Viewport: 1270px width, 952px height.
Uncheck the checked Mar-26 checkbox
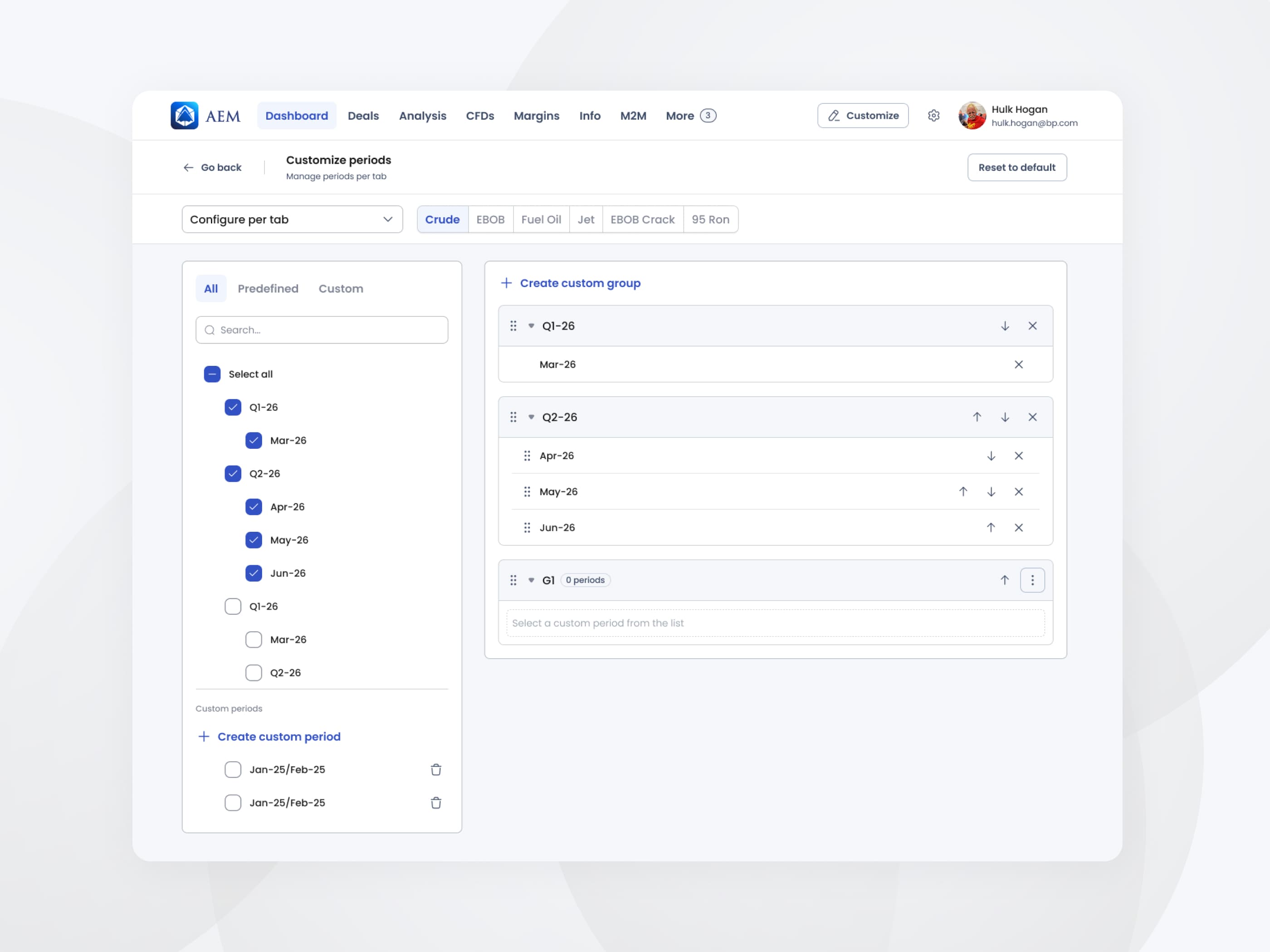click(x=254, y=441)
